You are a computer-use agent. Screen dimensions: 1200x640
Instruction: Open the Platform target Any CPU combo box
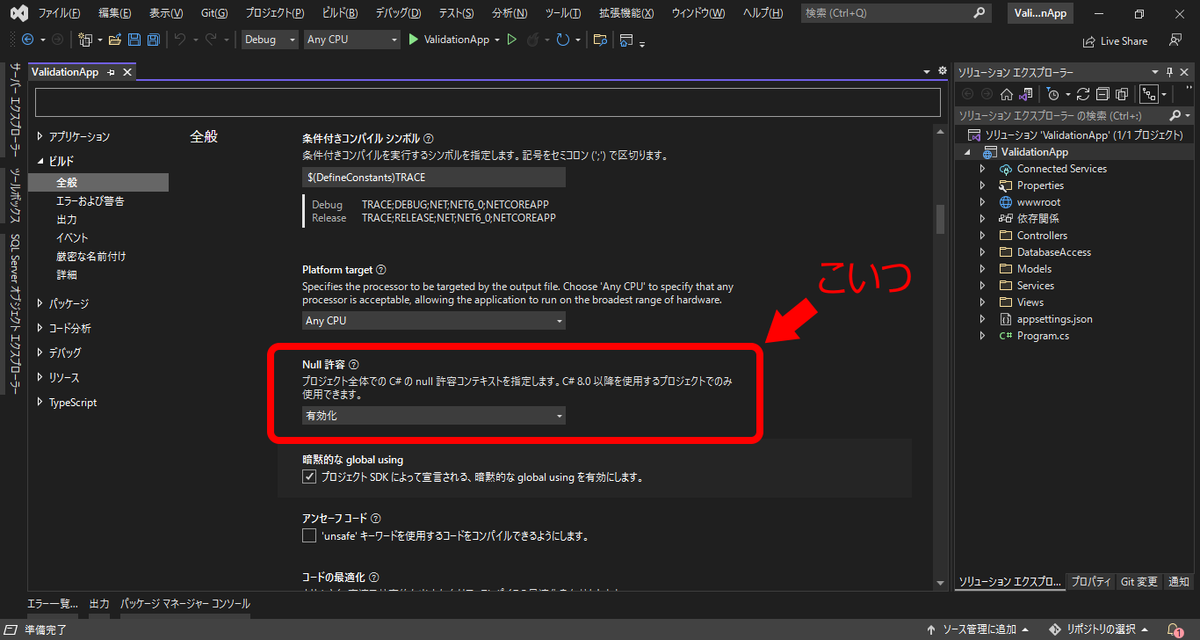coord(434,321)
